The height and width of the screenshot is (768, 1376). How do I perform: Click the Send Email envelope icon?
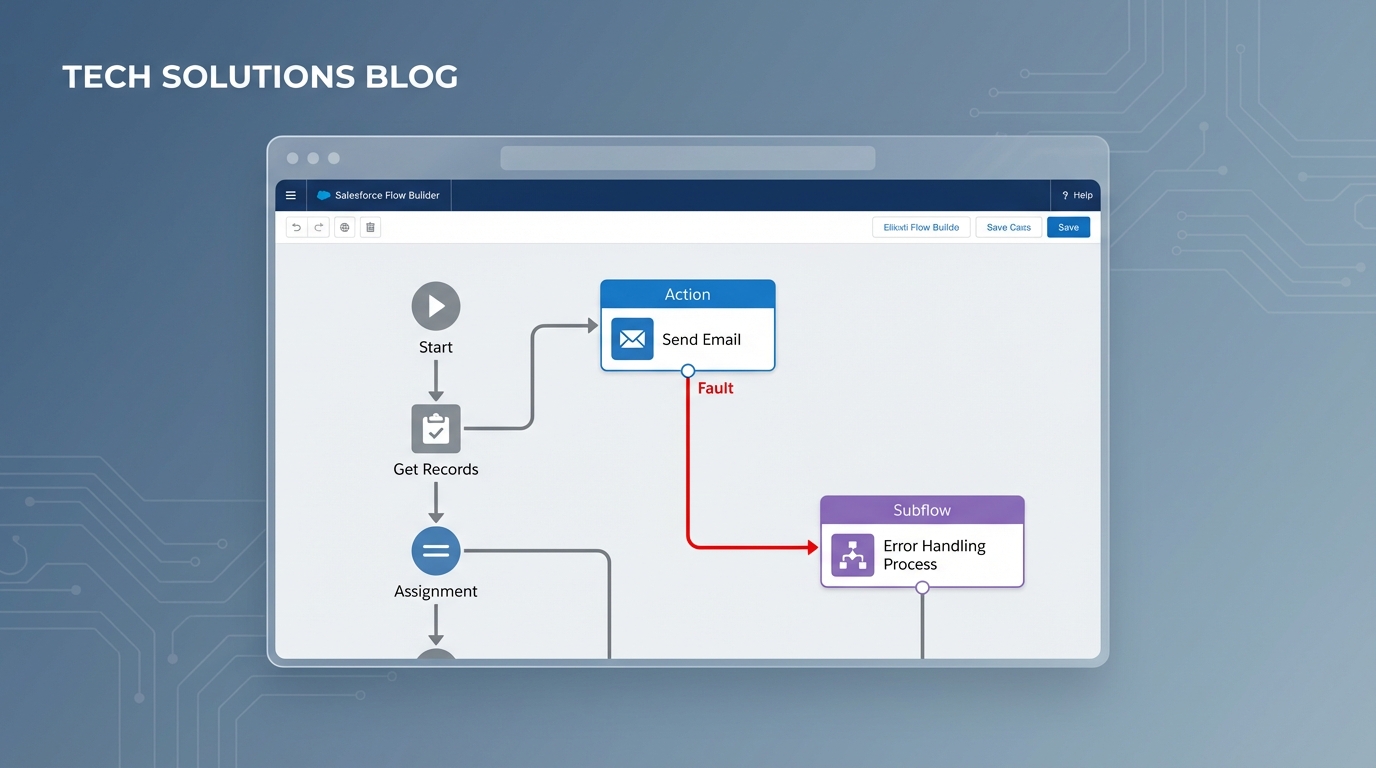631,339
